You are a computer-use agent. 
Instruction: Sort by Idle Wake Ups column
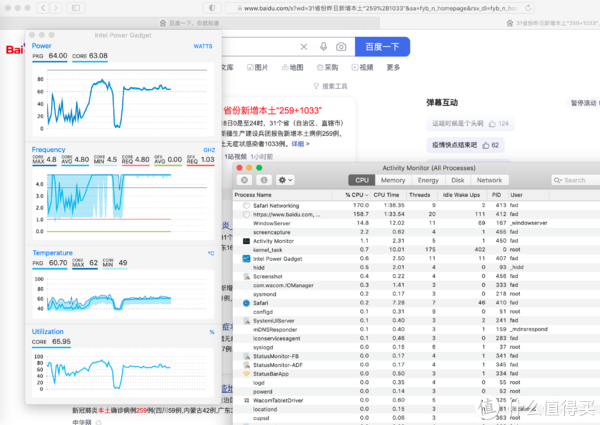coord(463,195)
